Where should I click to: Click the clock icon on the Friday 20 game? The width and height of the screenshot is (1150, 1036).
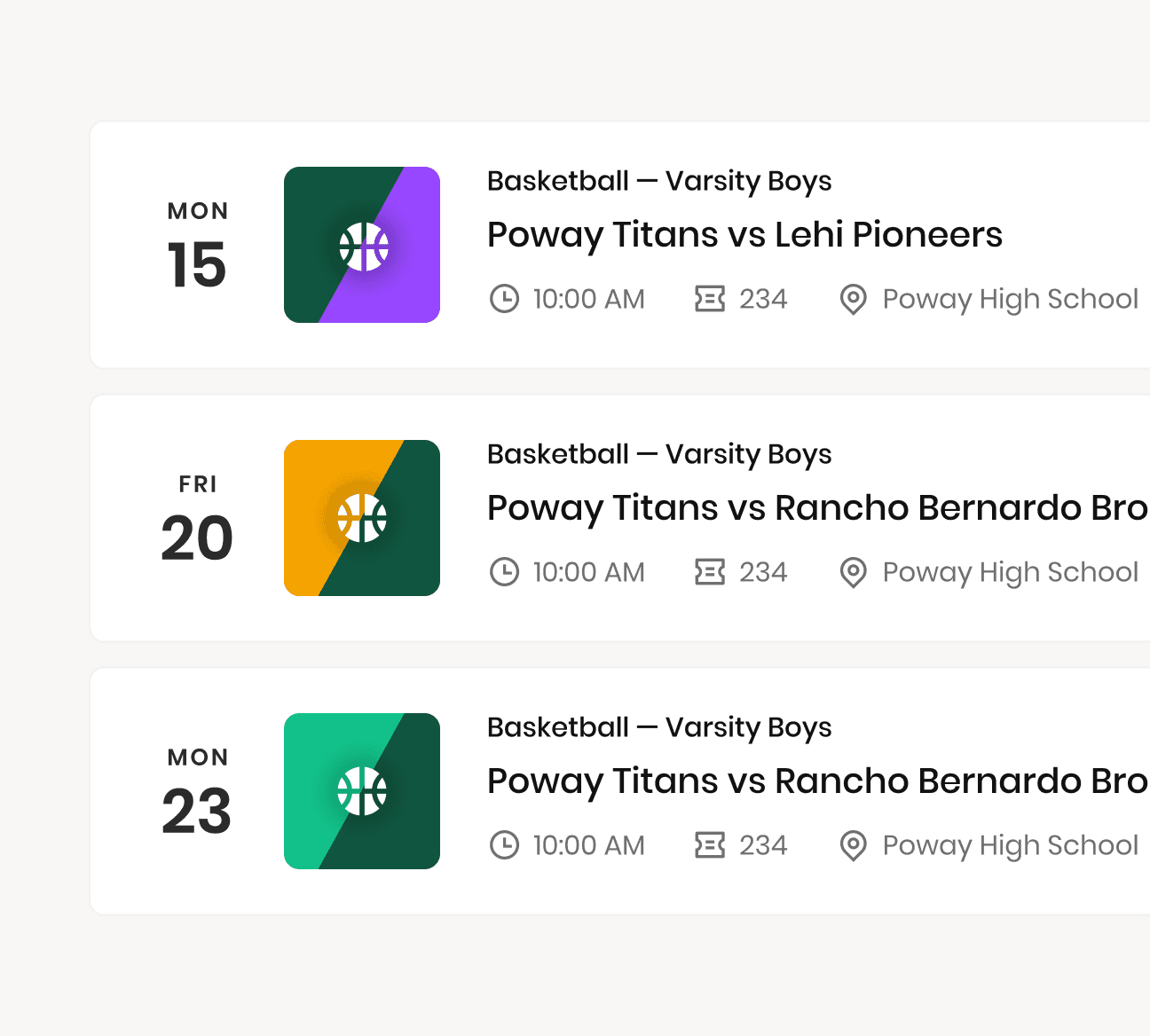pyautogui.click(x=504, y=572)
